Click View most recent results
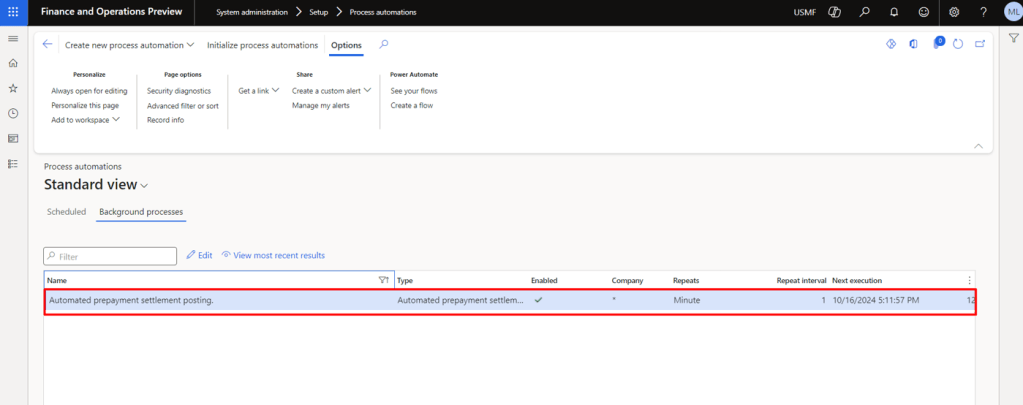The image size is (1023, 405). tap(273, 255)
